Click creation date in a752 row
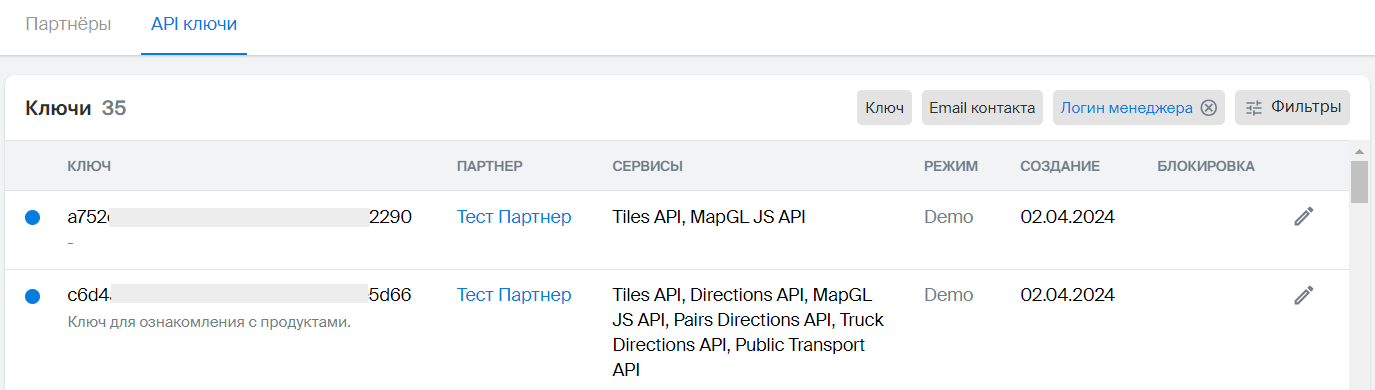This screenshot has width=1375, height=390. pyautogui.click(x=1067, y=217)
